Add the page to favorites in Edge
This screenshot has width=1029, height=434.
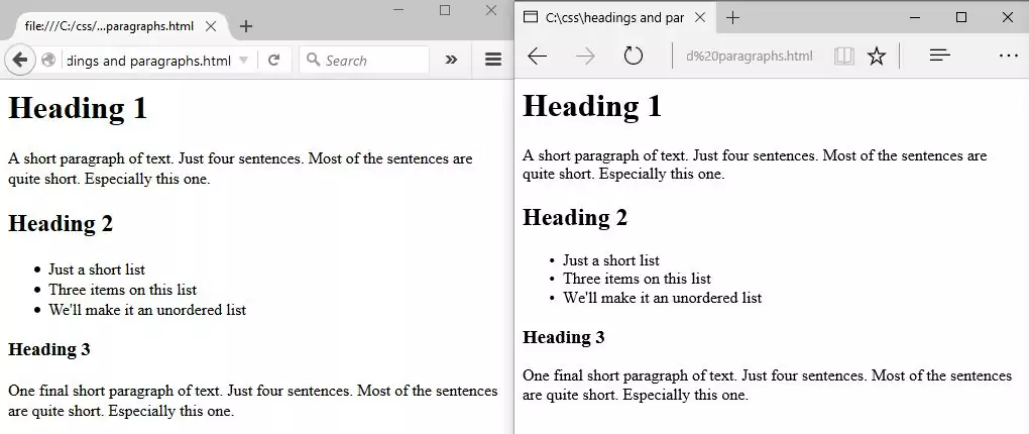tap(876, 56)
